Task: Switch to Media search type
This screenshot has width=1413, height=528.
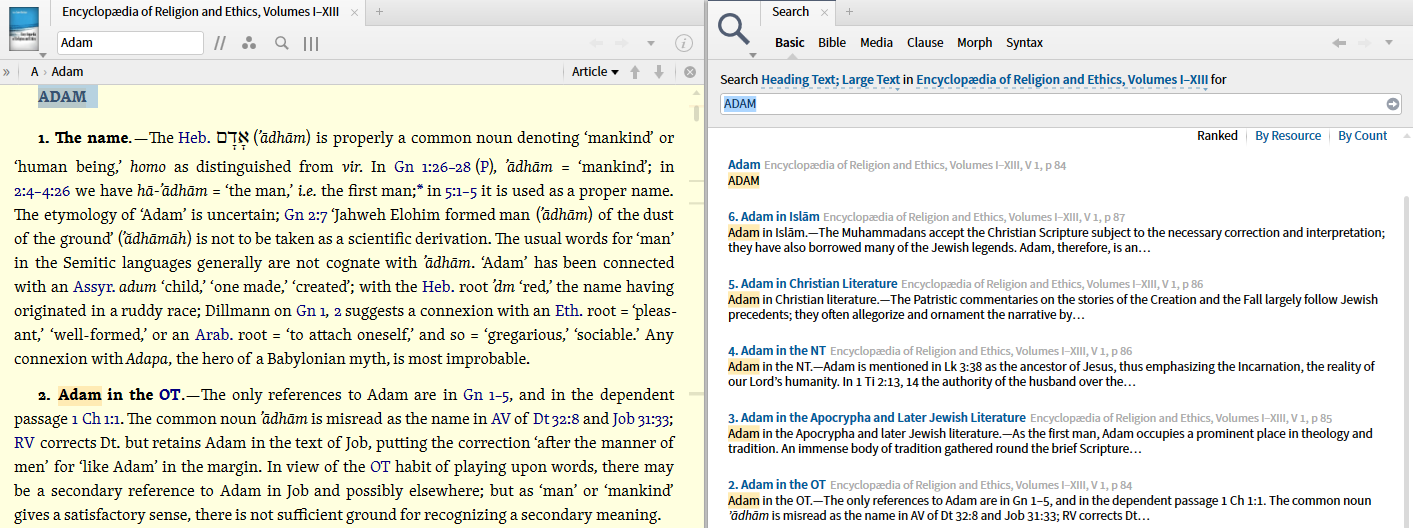Action: [876, 43]
